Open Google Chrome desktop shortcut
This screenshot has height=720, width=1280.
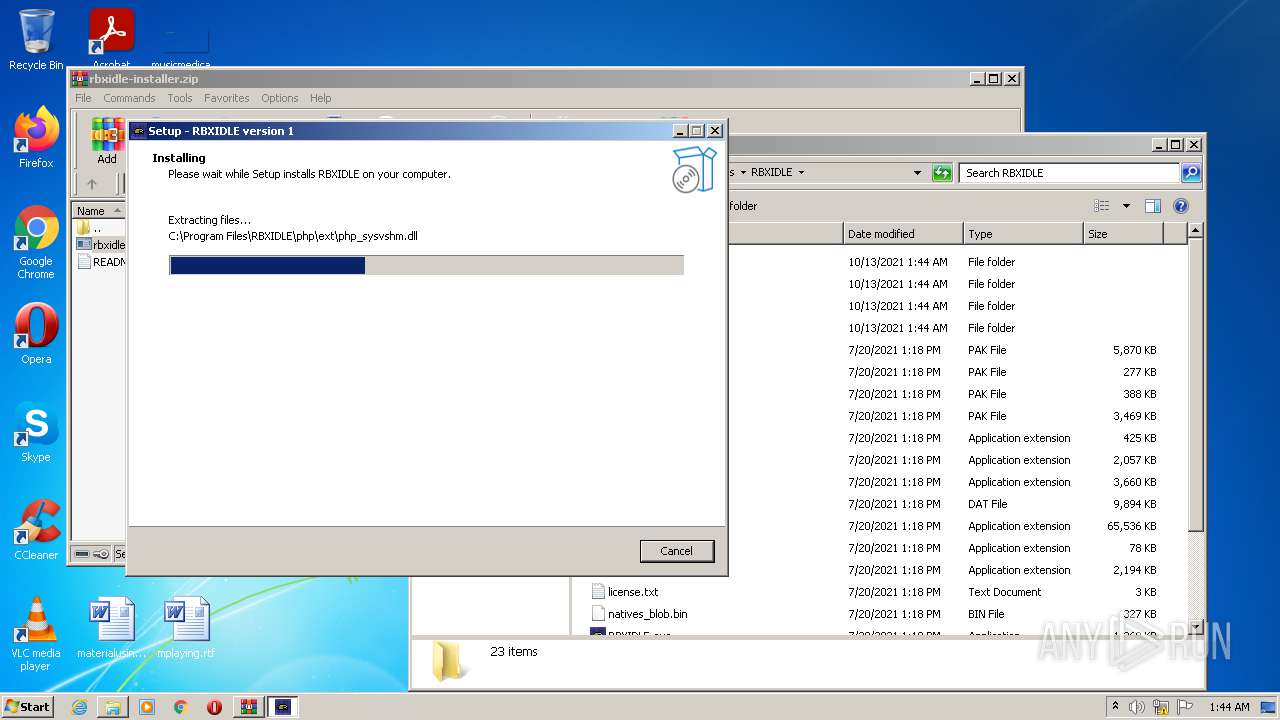[36, 242]
